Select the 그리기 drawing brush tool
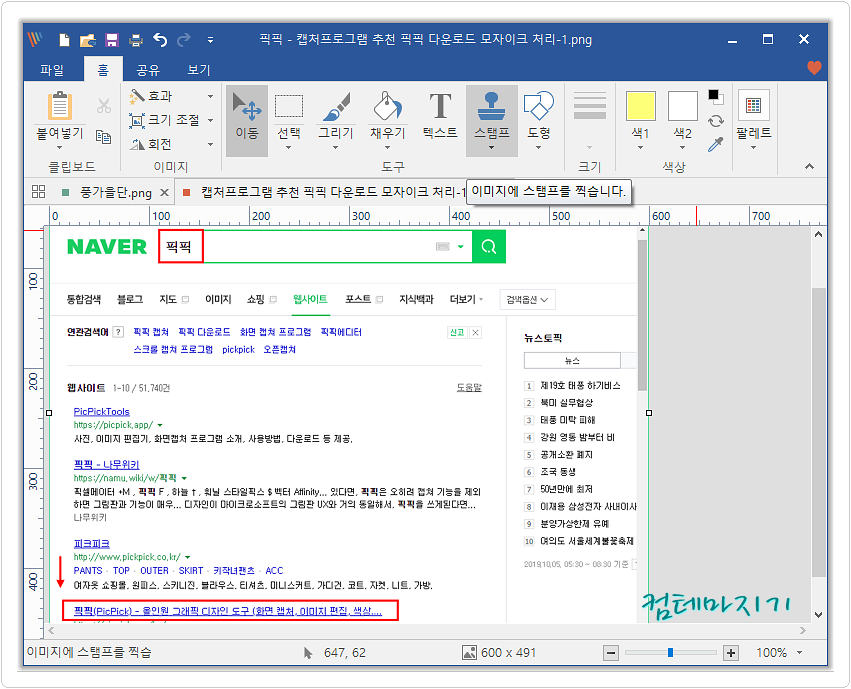The image size is (851, 689). pos(336,120)
